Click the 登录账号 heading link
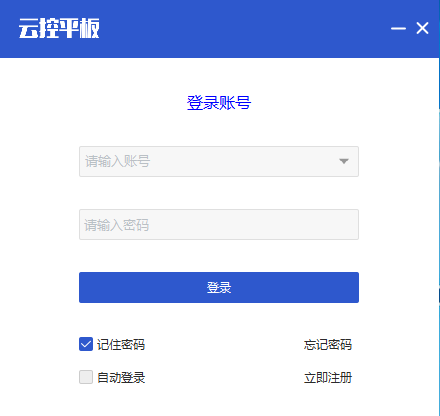 pyautogui.click(x=219, y=103)
